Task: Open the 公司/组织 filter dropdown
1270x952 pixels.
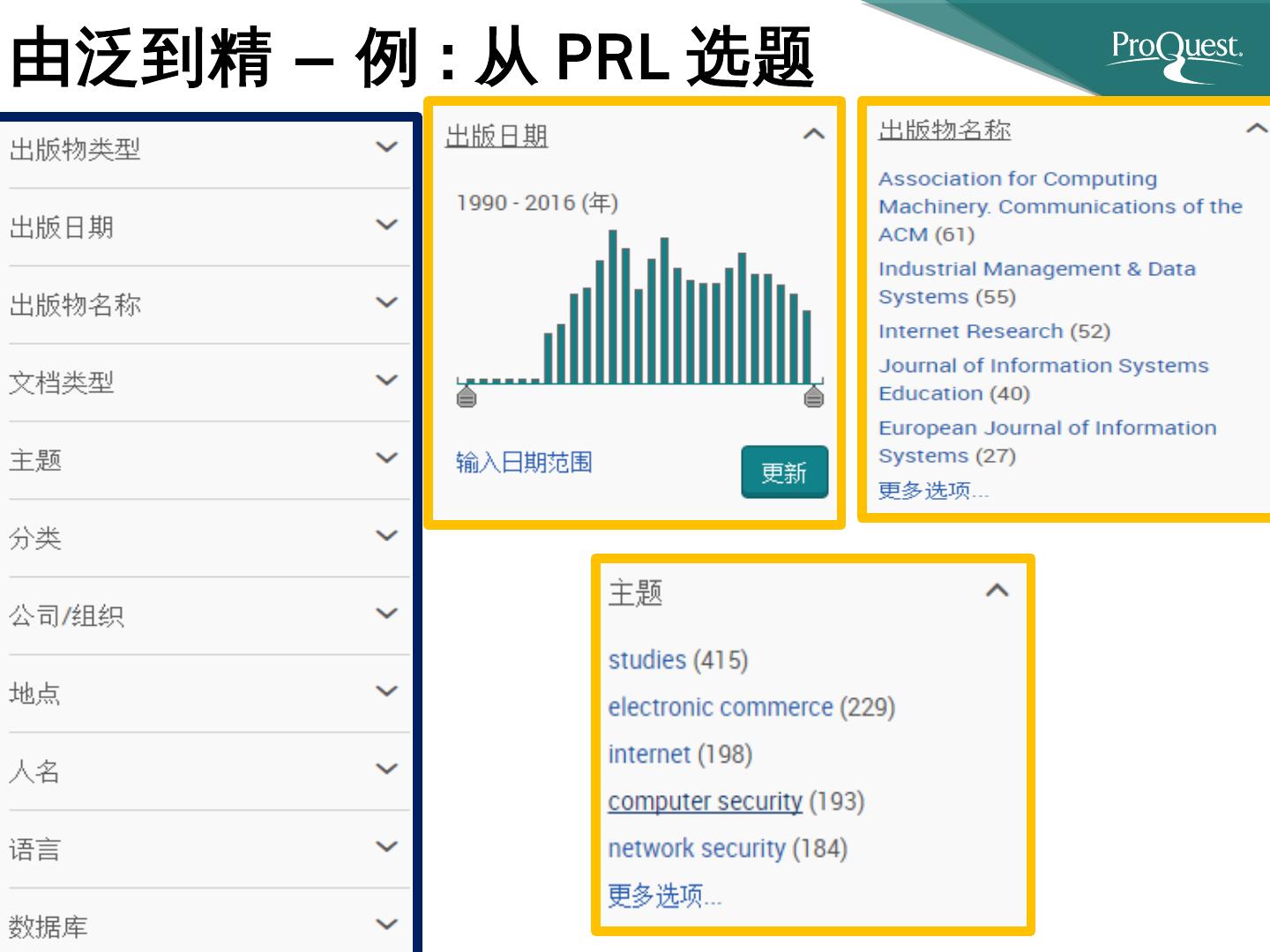Action: tap(386, 614)
